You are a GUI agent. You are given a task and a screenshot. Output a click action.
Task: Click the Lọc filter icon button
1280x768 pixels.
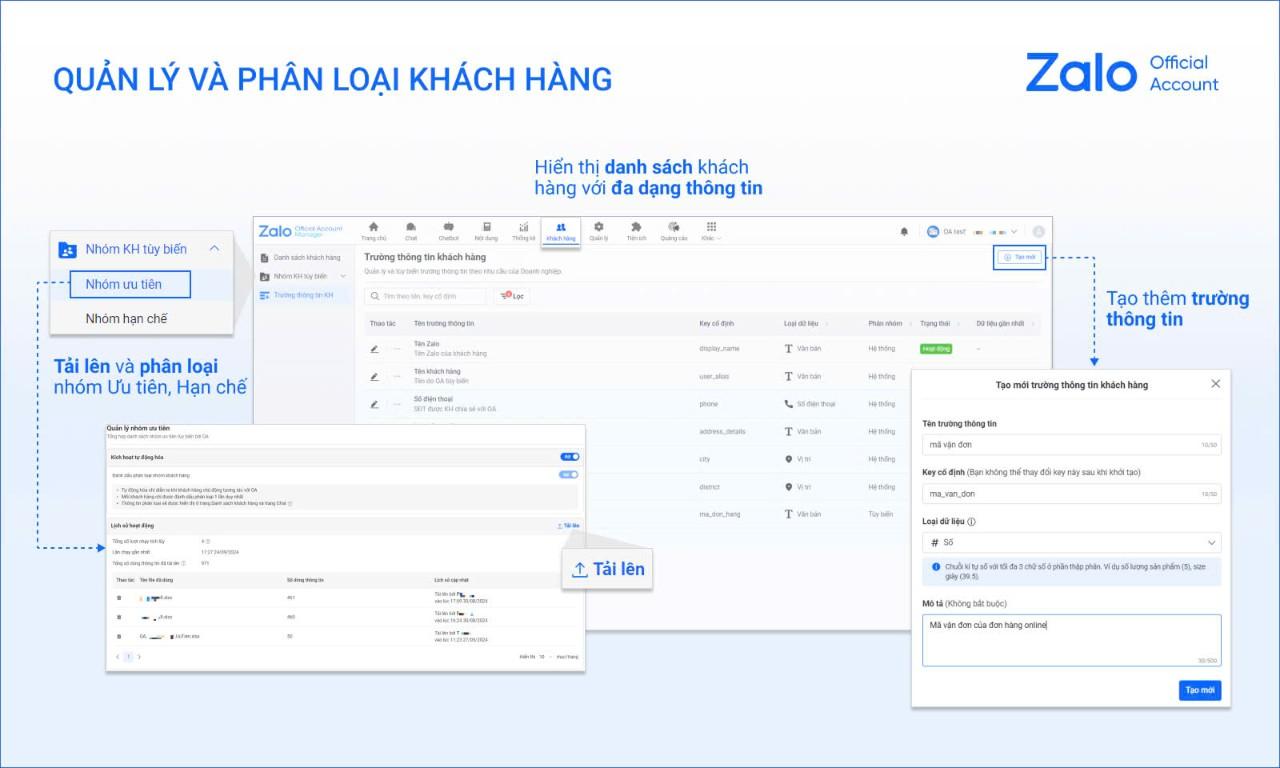coord(512,296)
